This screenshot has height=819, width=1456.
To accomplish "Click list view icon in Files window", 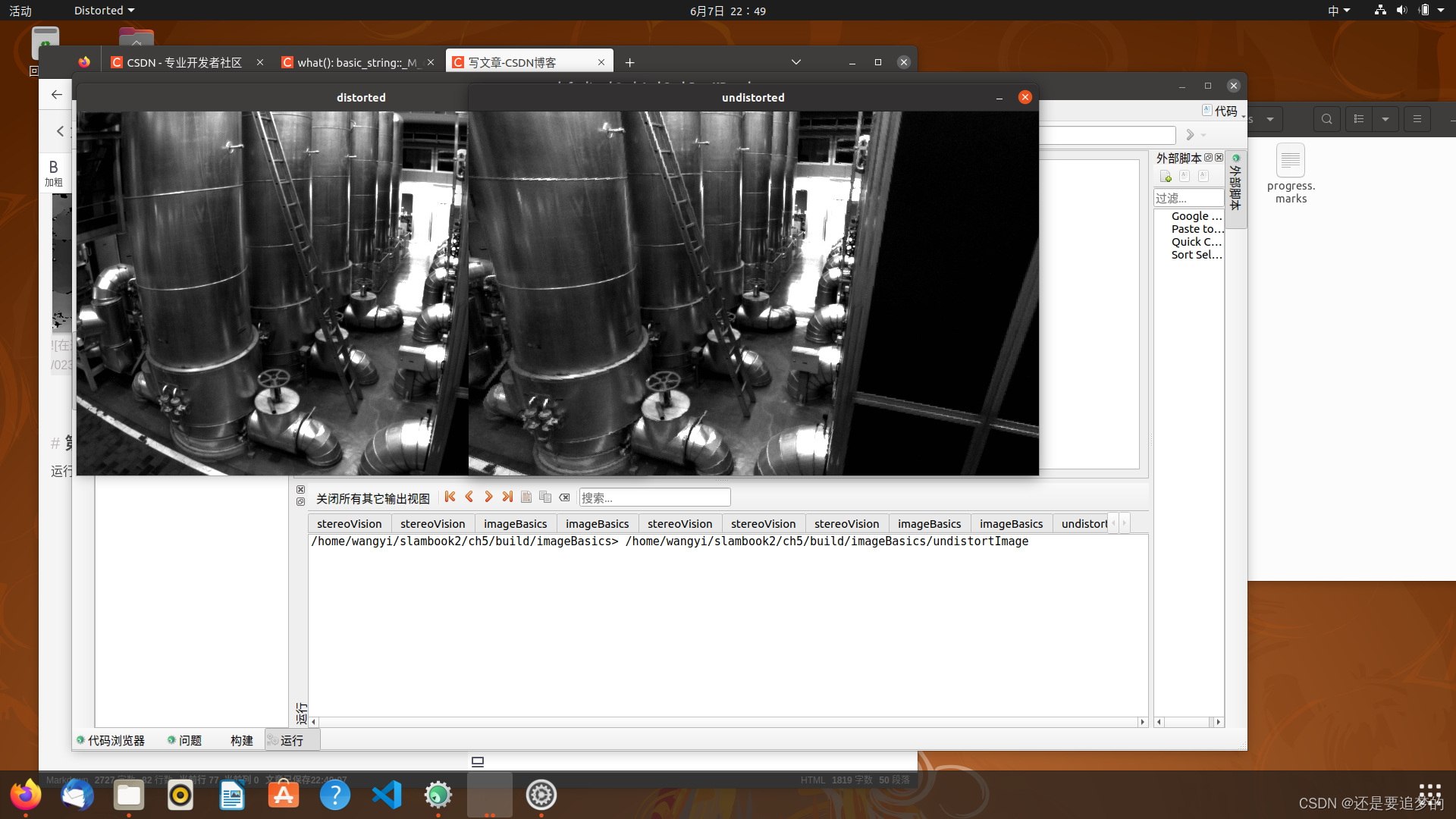I will pos(1359,119).
